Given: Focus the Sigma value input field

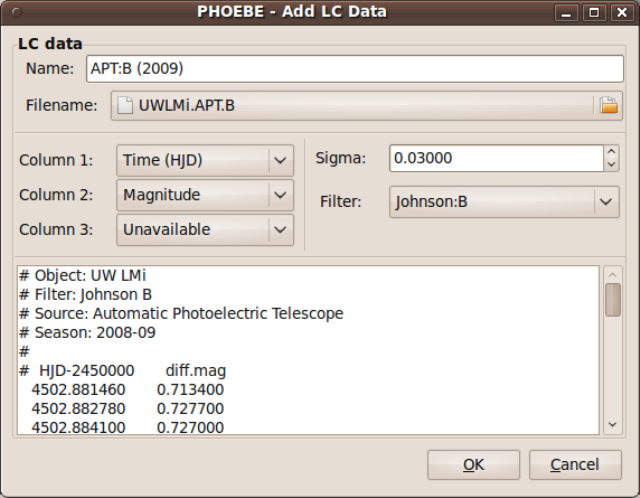Looking at the screenshot, I should click(495, 159).
